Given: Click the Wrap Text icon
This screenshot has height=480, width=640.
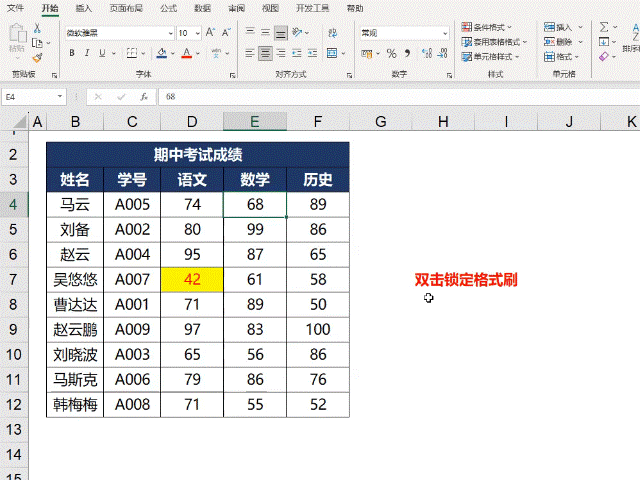Looking at the screenshot, I should click(332, 33).
